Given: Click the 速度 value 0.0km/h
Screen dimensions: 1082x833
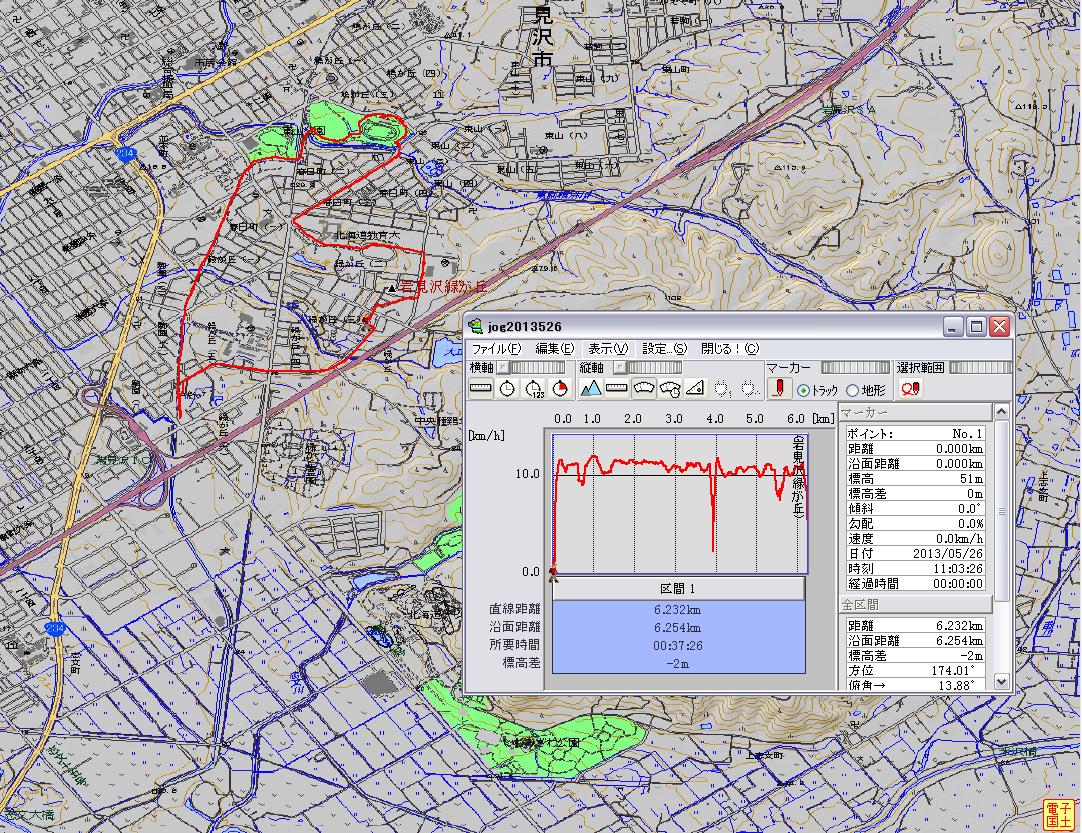Looking at the screenshot, I should [959, 539].
